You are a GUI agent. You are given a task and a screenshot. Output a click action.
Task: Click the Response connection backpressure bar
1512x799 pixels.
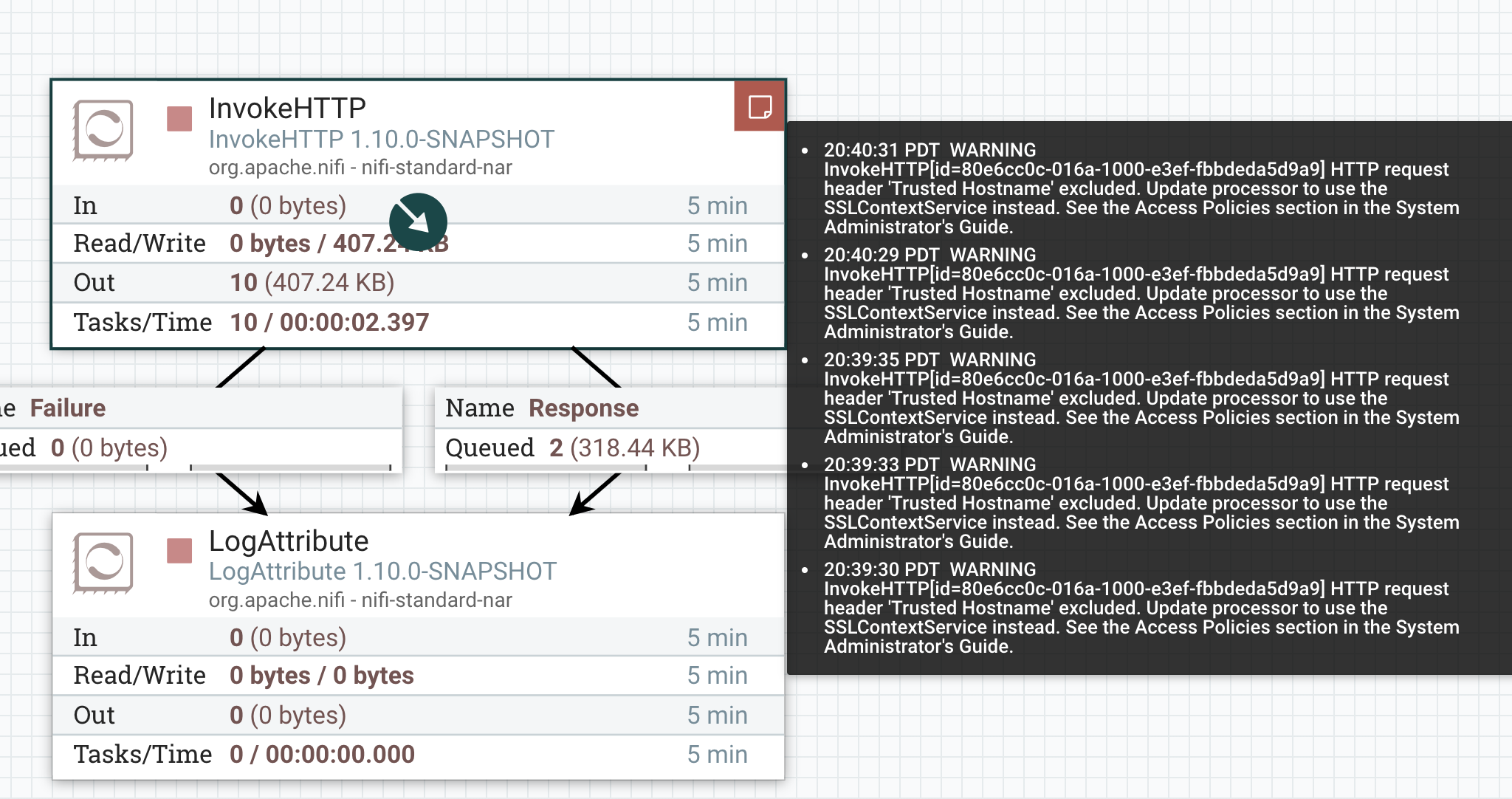546,467
